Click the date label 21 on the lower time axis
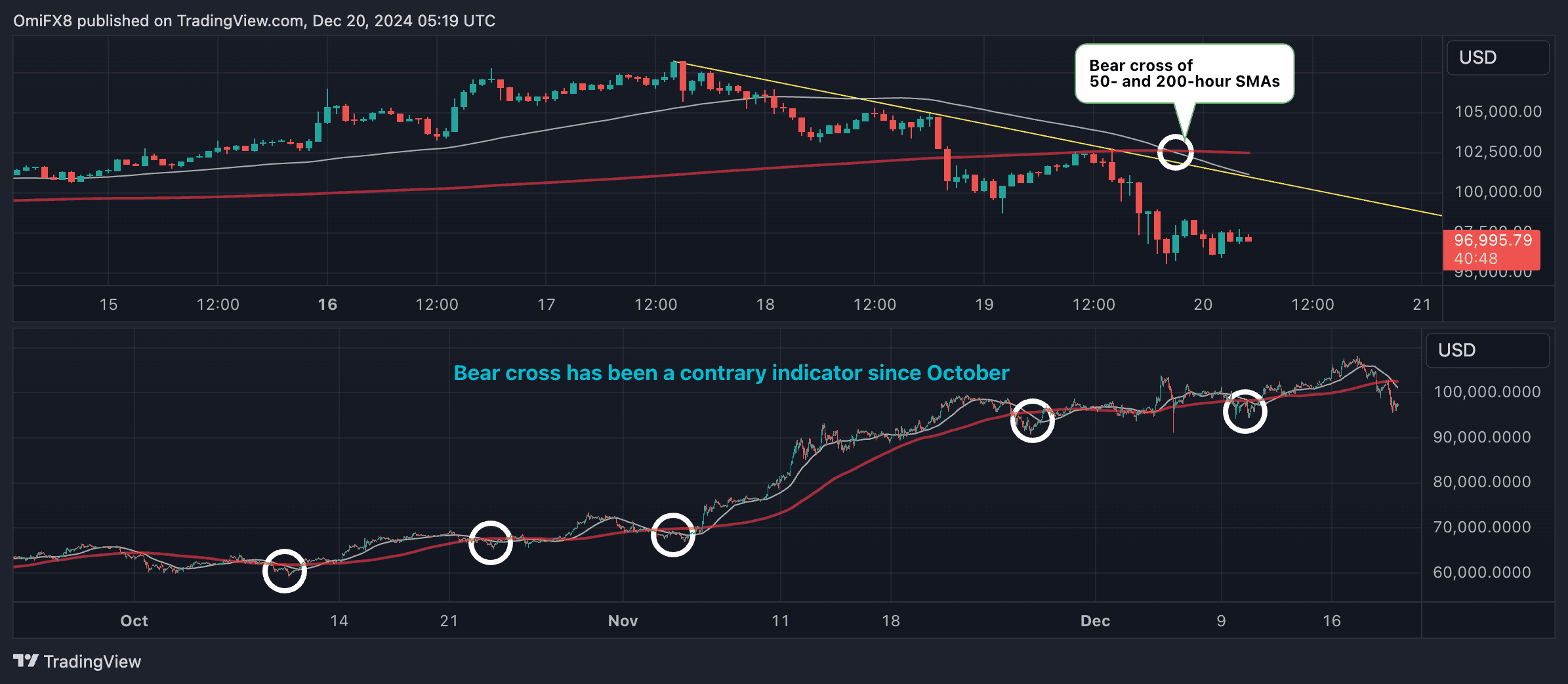 [449, 621]
